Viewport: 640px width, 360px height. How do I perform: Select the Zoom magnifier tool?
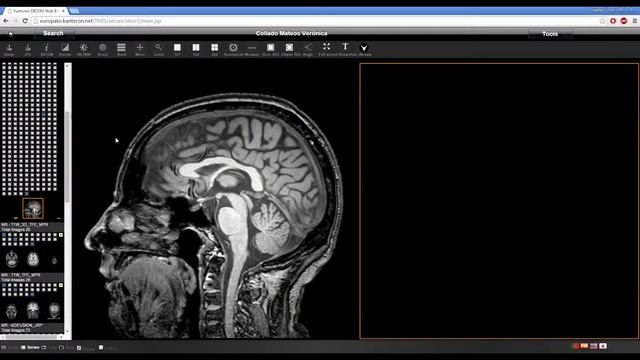158,49
